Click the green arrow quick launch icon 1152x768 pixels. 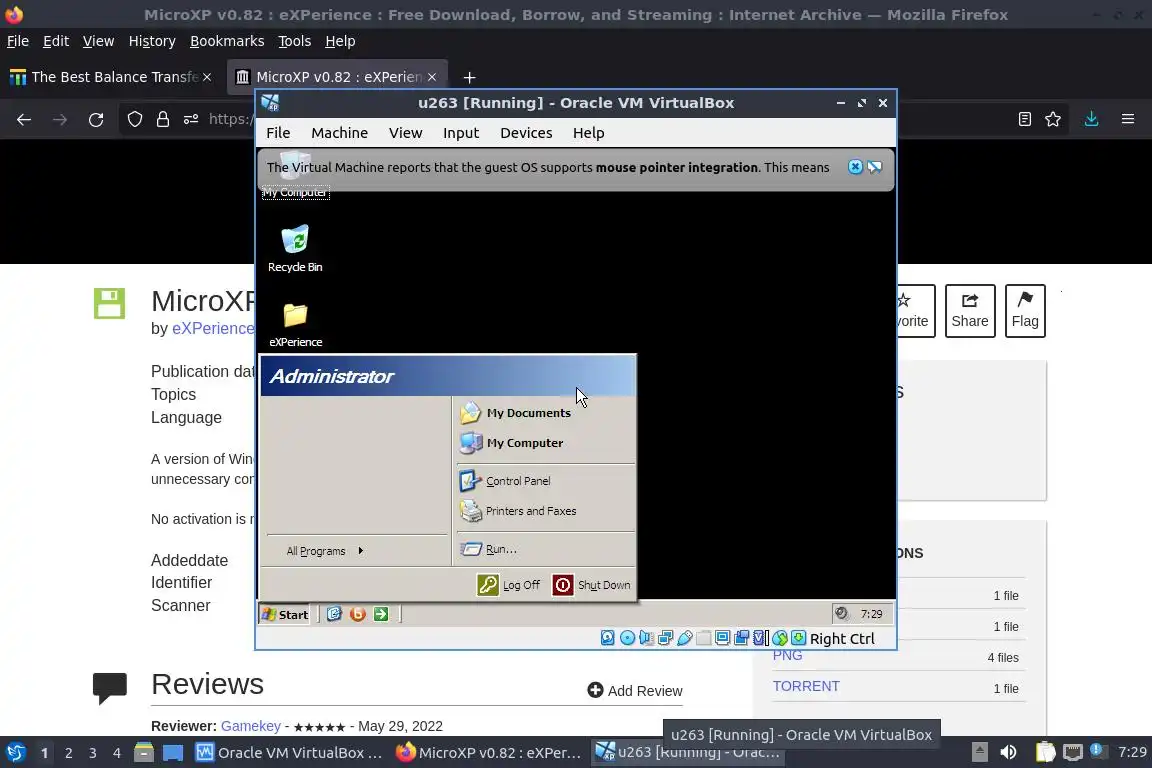[x=381, y=614]
